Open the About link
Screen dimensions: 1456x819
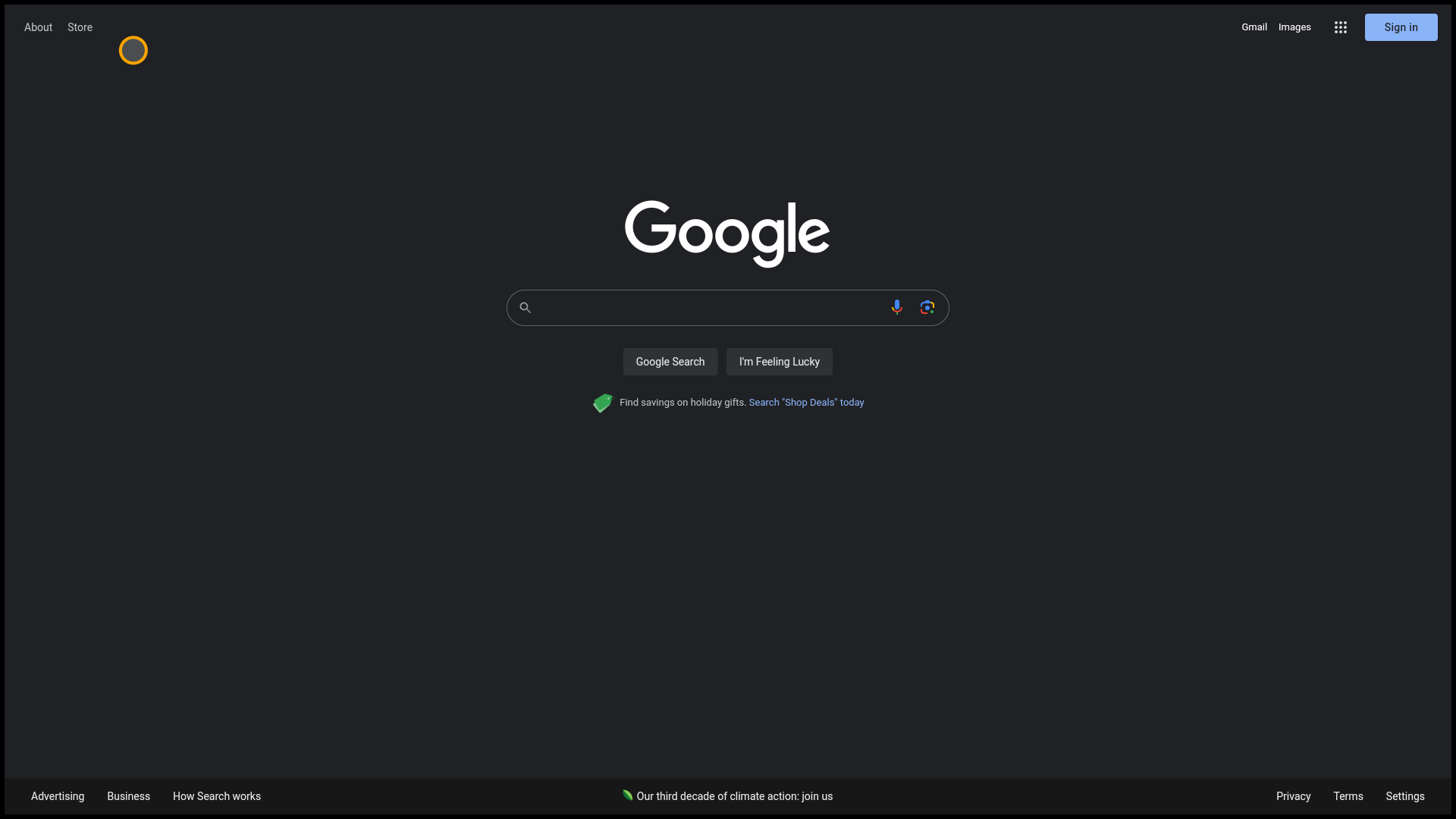[x=38, y=27]
